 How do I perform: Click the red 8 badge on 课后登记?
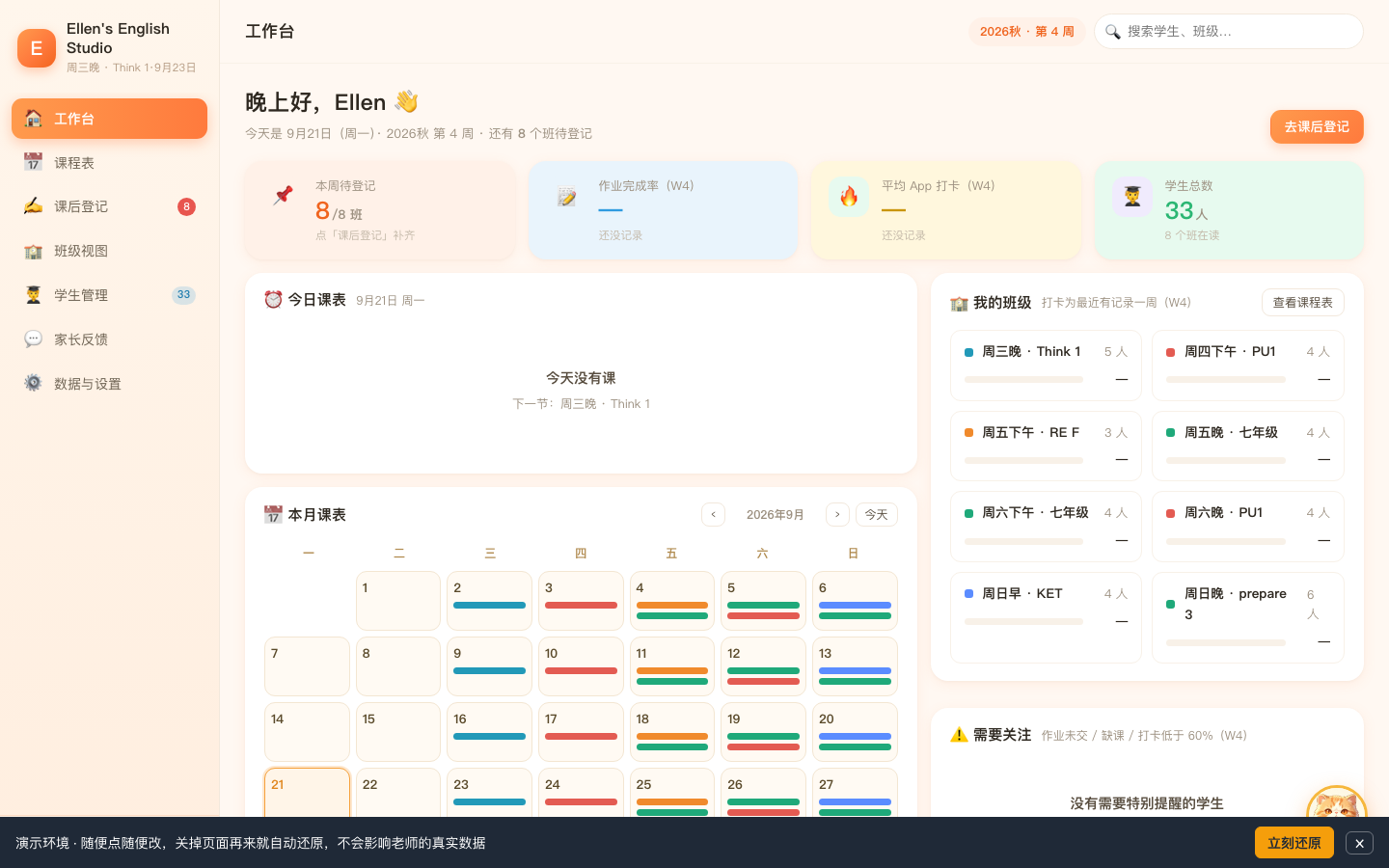coord(186,206)
